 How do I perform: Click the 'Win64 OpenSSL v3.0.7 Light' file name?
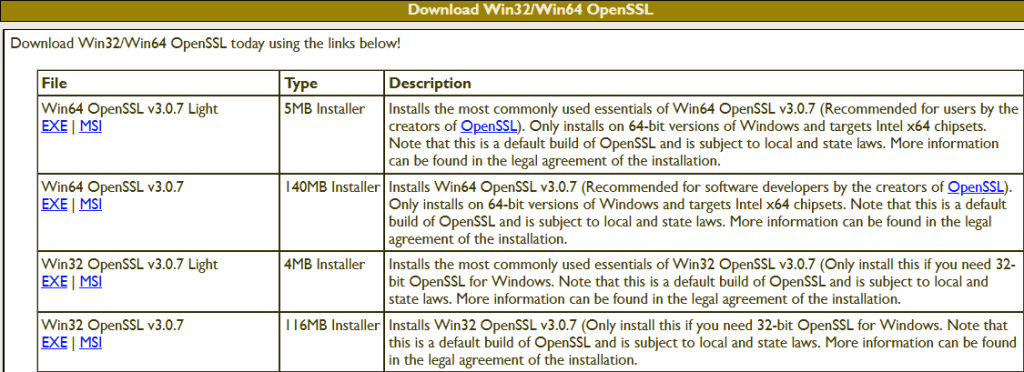pyautogui.click(x=130, y=109)
